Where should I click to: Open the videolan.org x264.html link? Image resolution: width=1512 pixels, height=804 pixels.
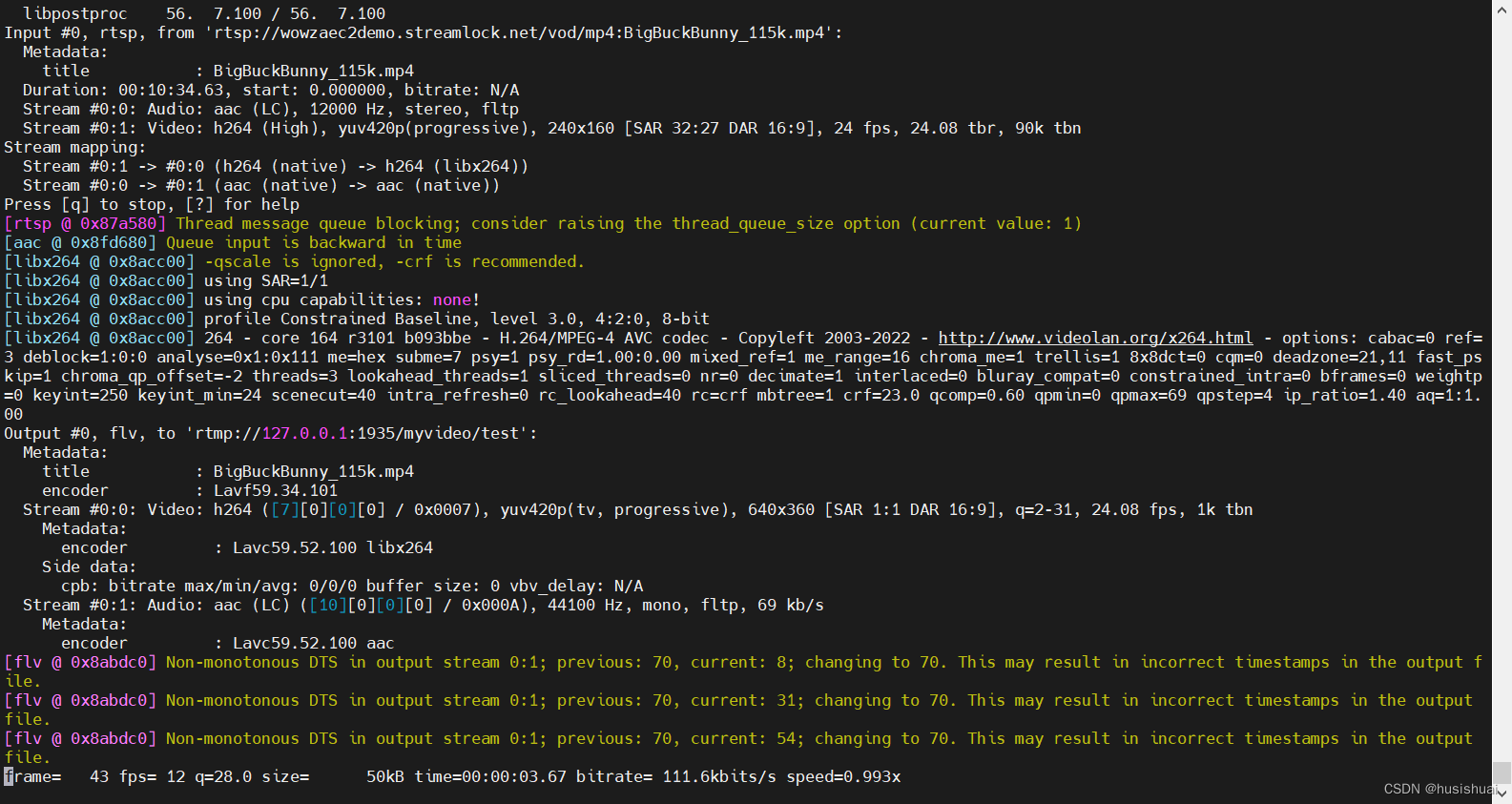click(x=1095, y=338)
